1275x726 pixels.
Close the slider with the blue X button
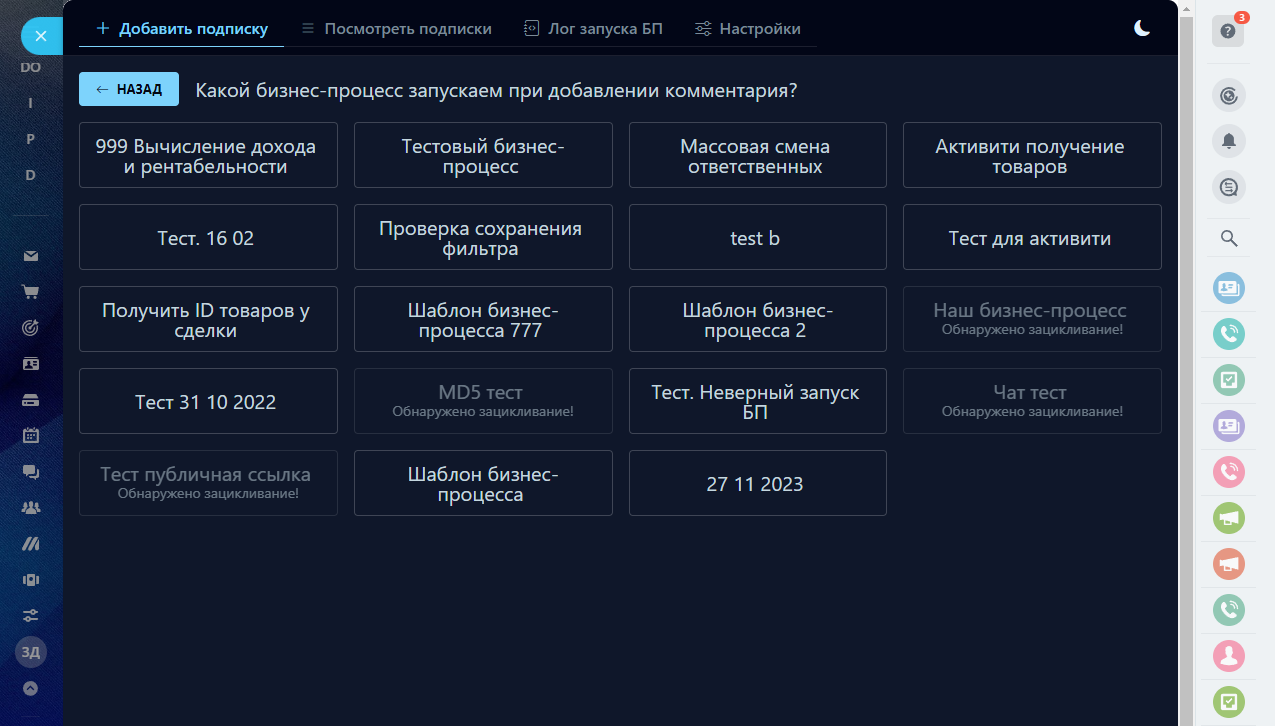click(x=40, y=36)
